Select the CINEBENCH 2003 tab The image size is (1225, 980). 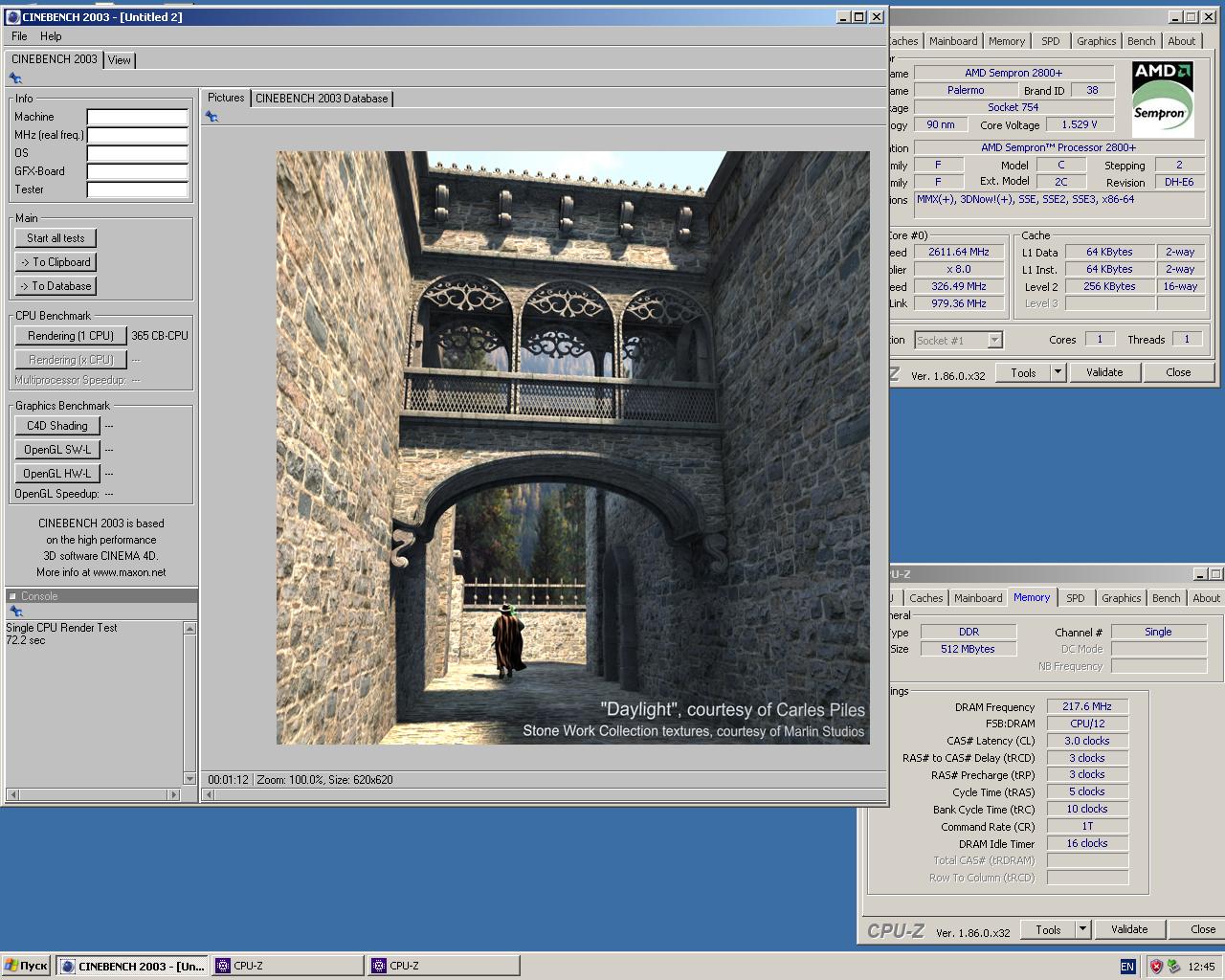[x=55, y=59]
